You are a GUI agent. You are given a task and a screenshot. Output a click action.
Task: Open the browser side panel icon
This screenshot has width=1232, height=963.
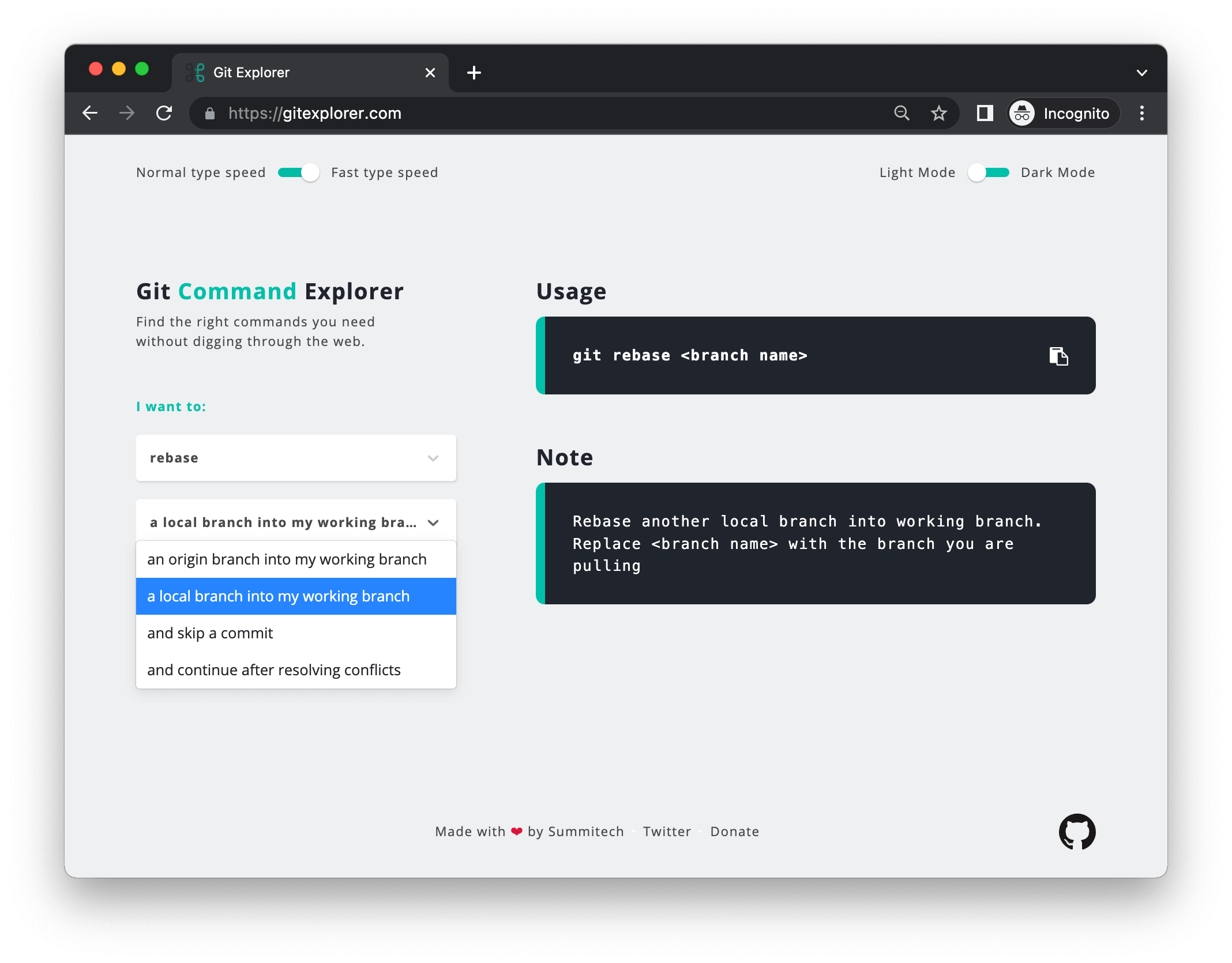pyautogui.click(x=985, y=113)
